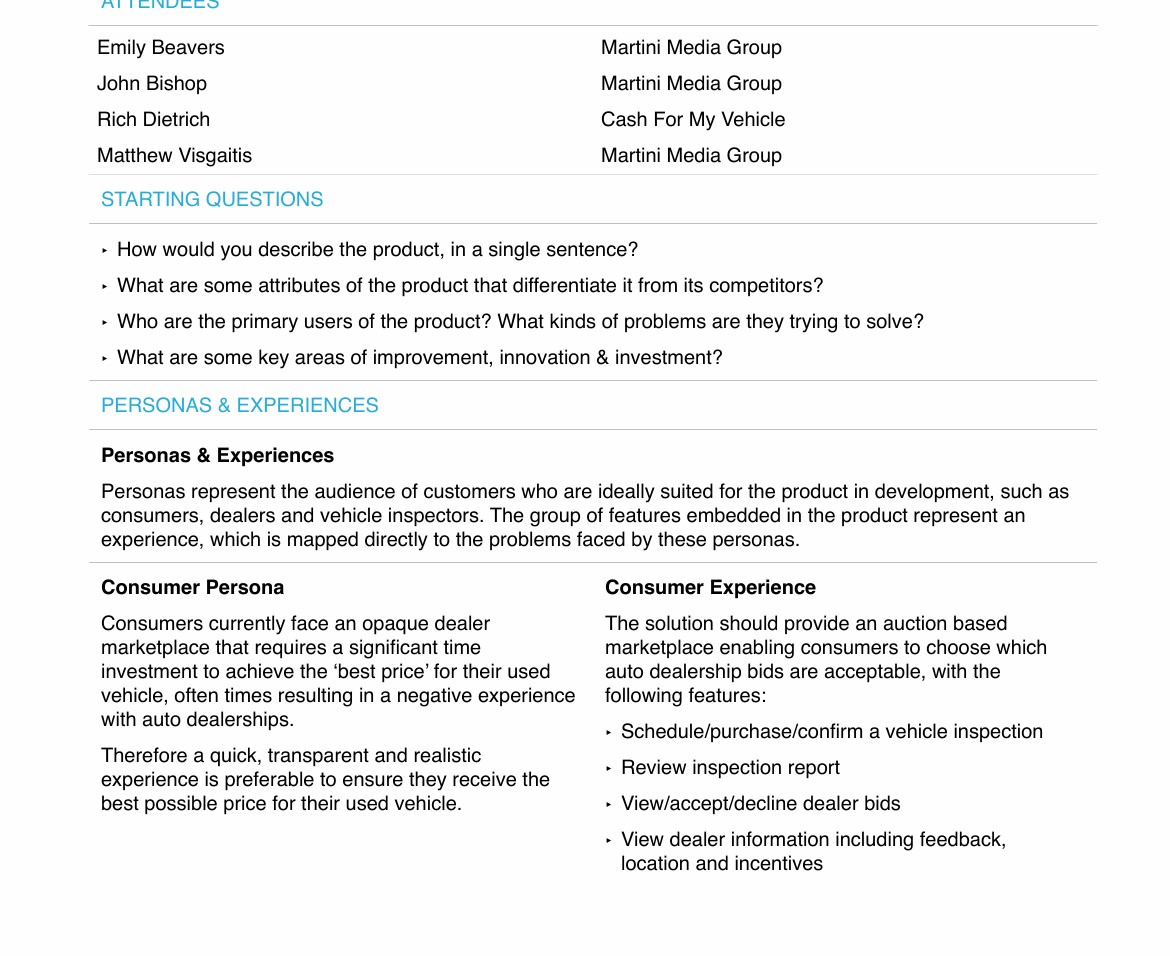Select the Schedule/purchase/confirm vehicle inspection bullet
The height and width of the screenshot is (956, 1170).
pyautogui.click(x=831, y=731)
